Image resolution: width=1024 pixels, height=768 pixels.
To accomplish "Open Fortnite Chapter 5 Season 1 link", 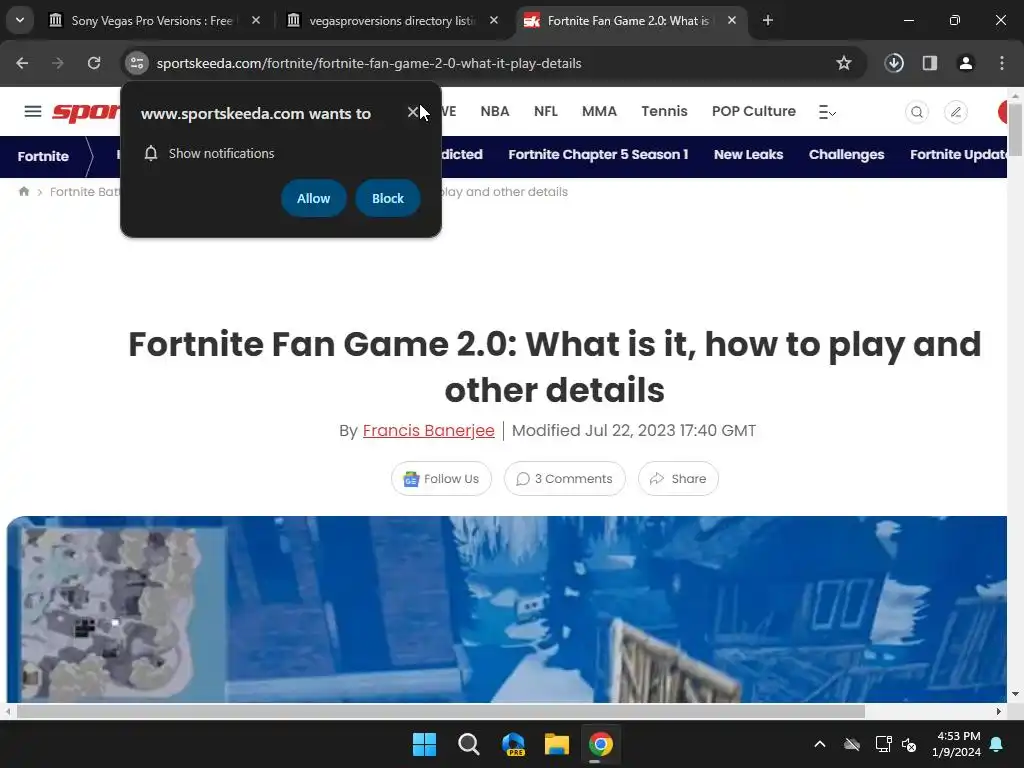I will (598, 155).
